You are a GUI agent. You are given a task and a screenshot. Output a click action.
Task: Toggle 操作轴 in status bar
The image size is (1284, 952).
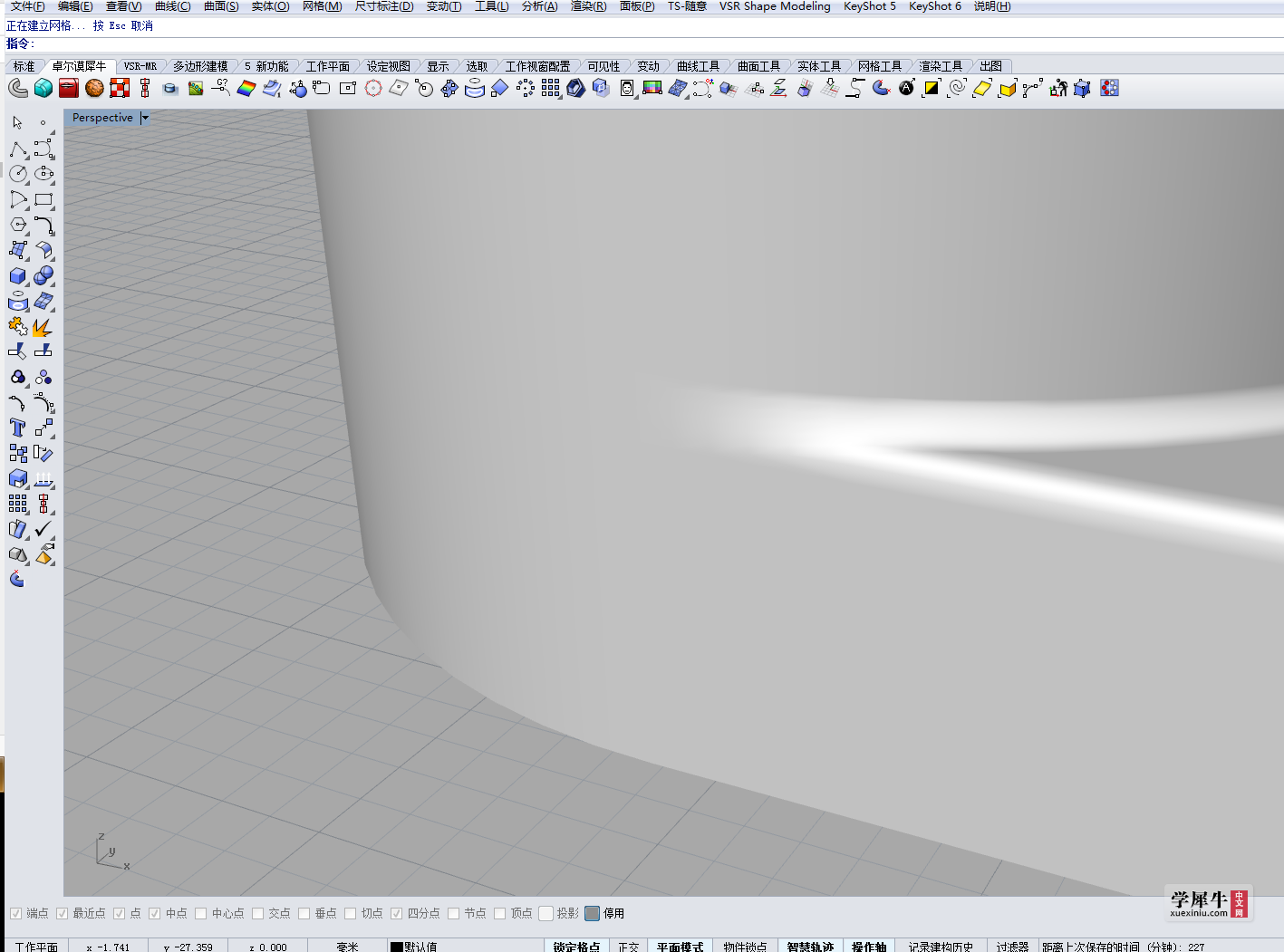pos(869,947)
